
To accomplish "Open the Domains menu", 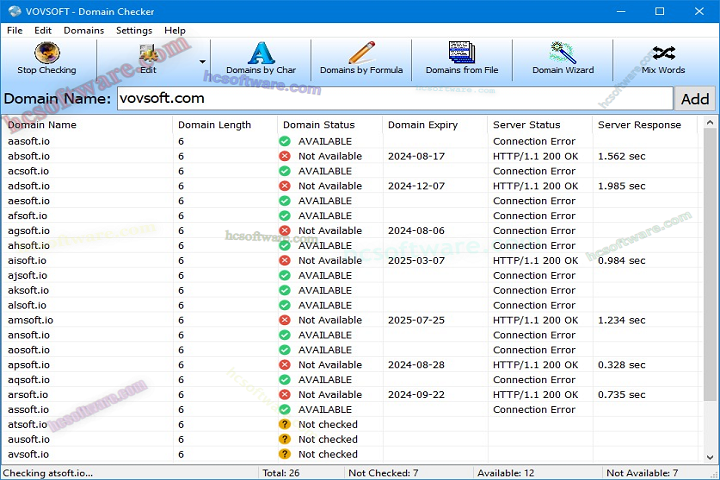I will [84, 30].
